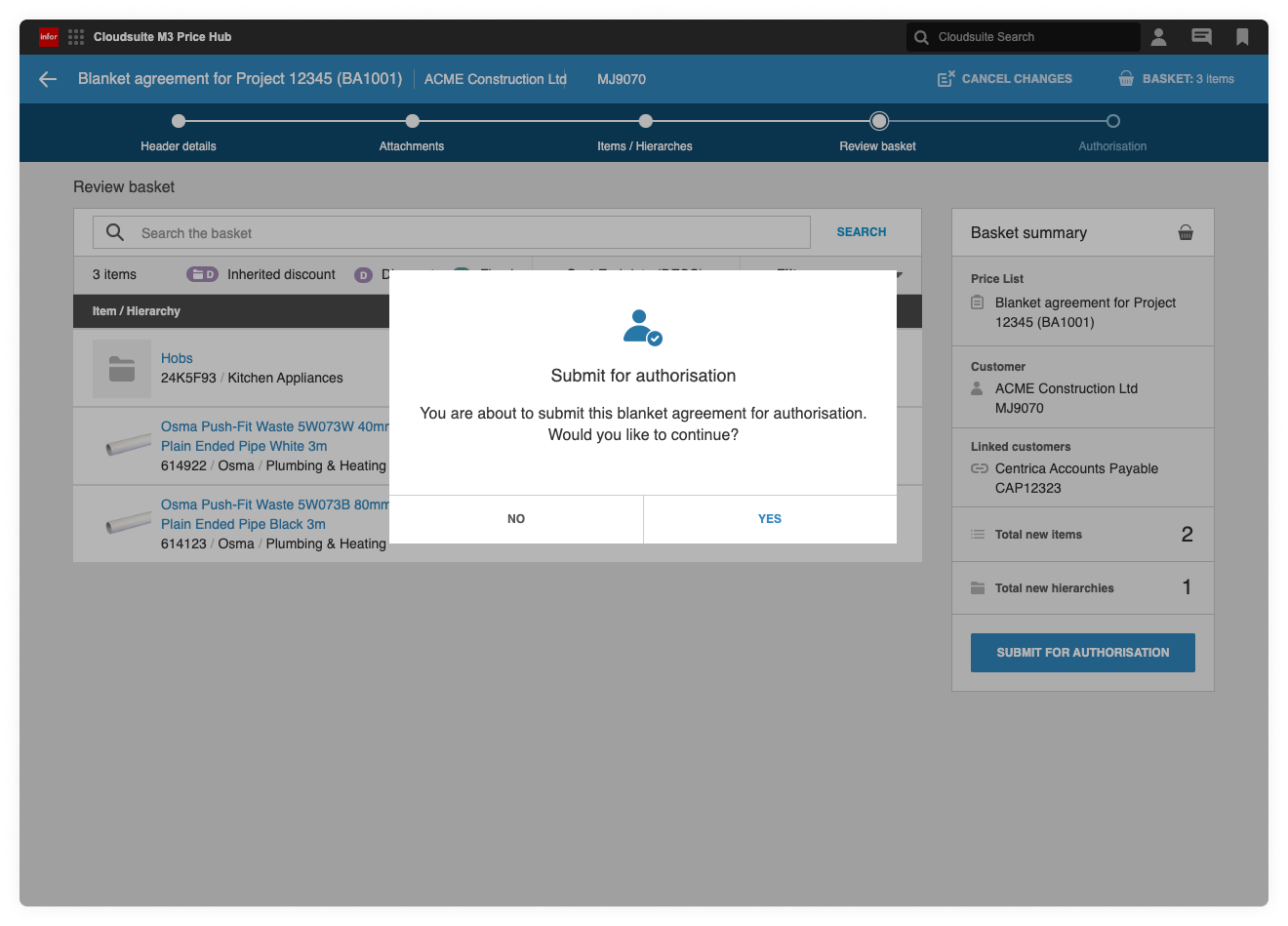Click the customer person icon
1288x926 pixels.
(x=977, y=388)
